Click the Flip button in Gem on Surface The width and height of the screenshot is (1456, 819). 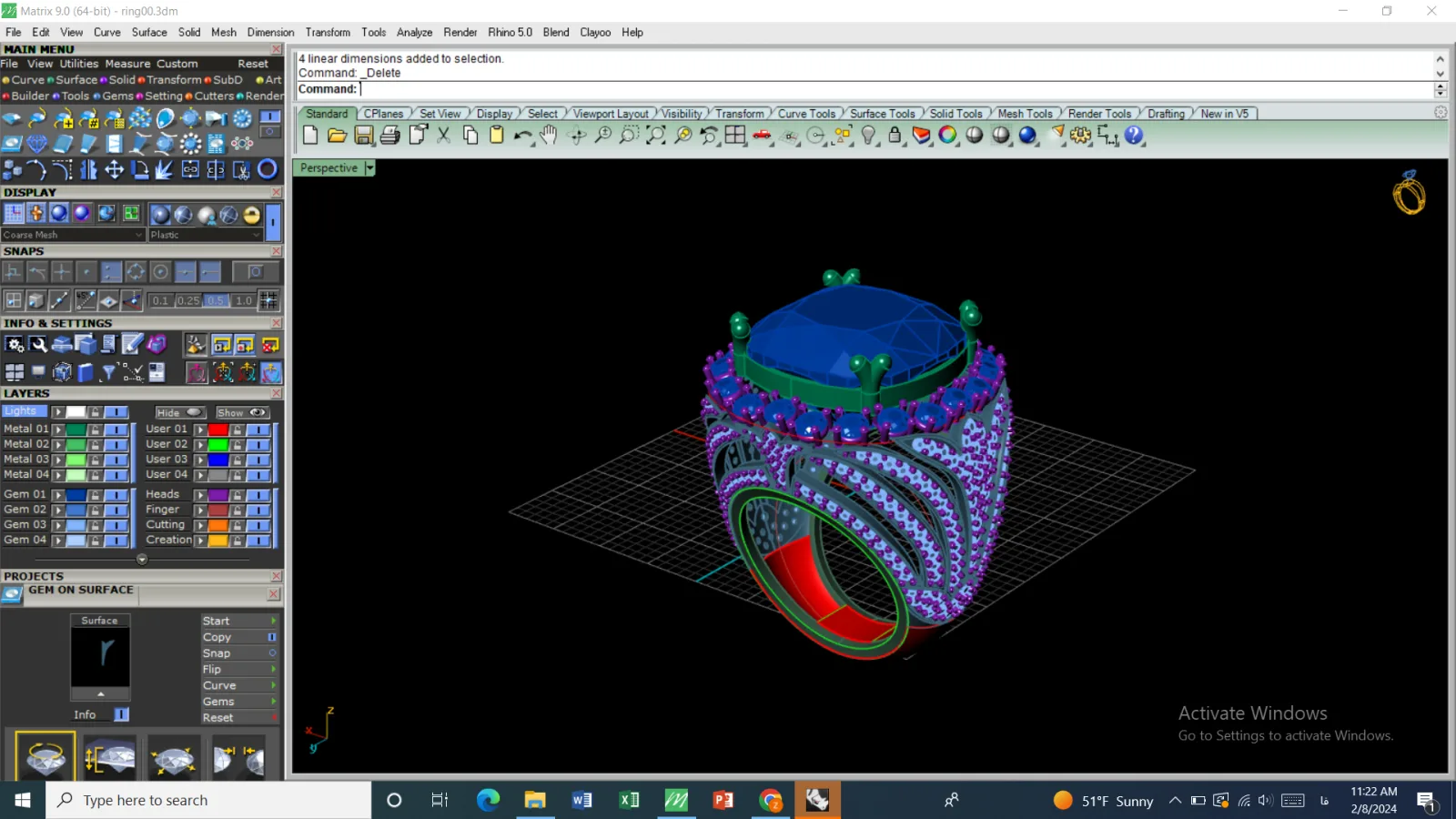(x=239, y=669)
